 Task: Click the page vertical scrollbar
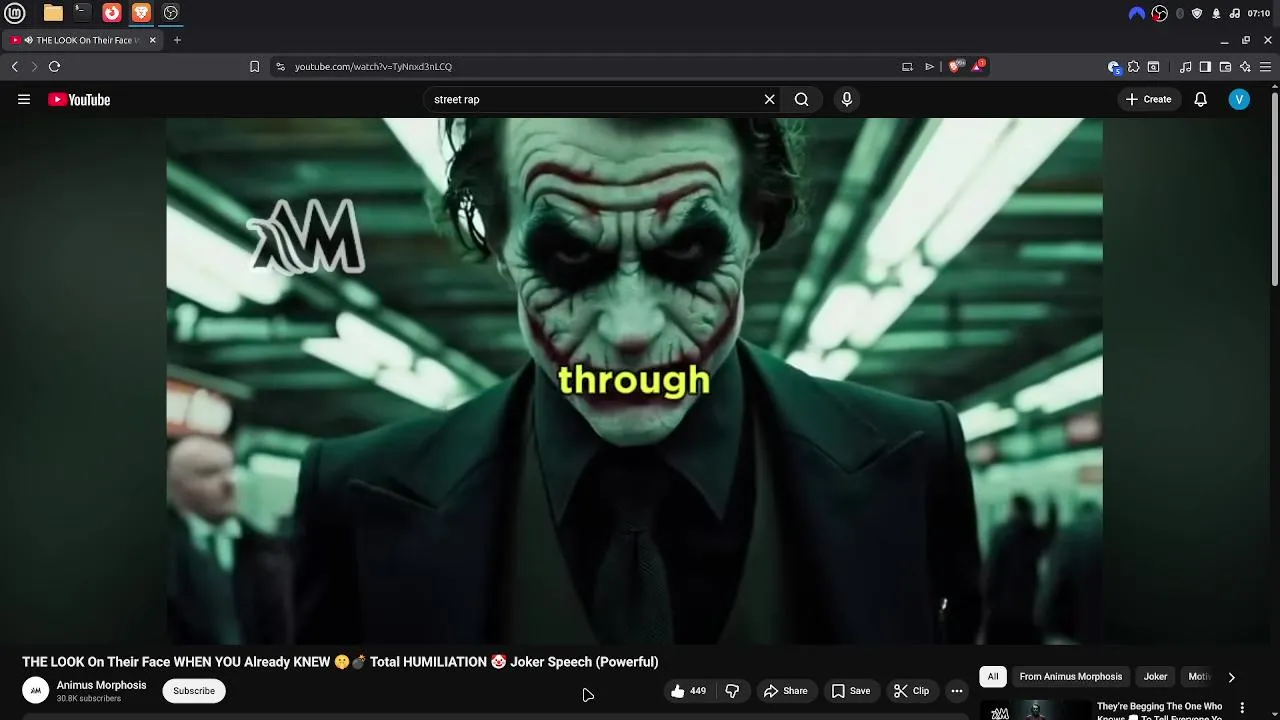pos(1275,189)
